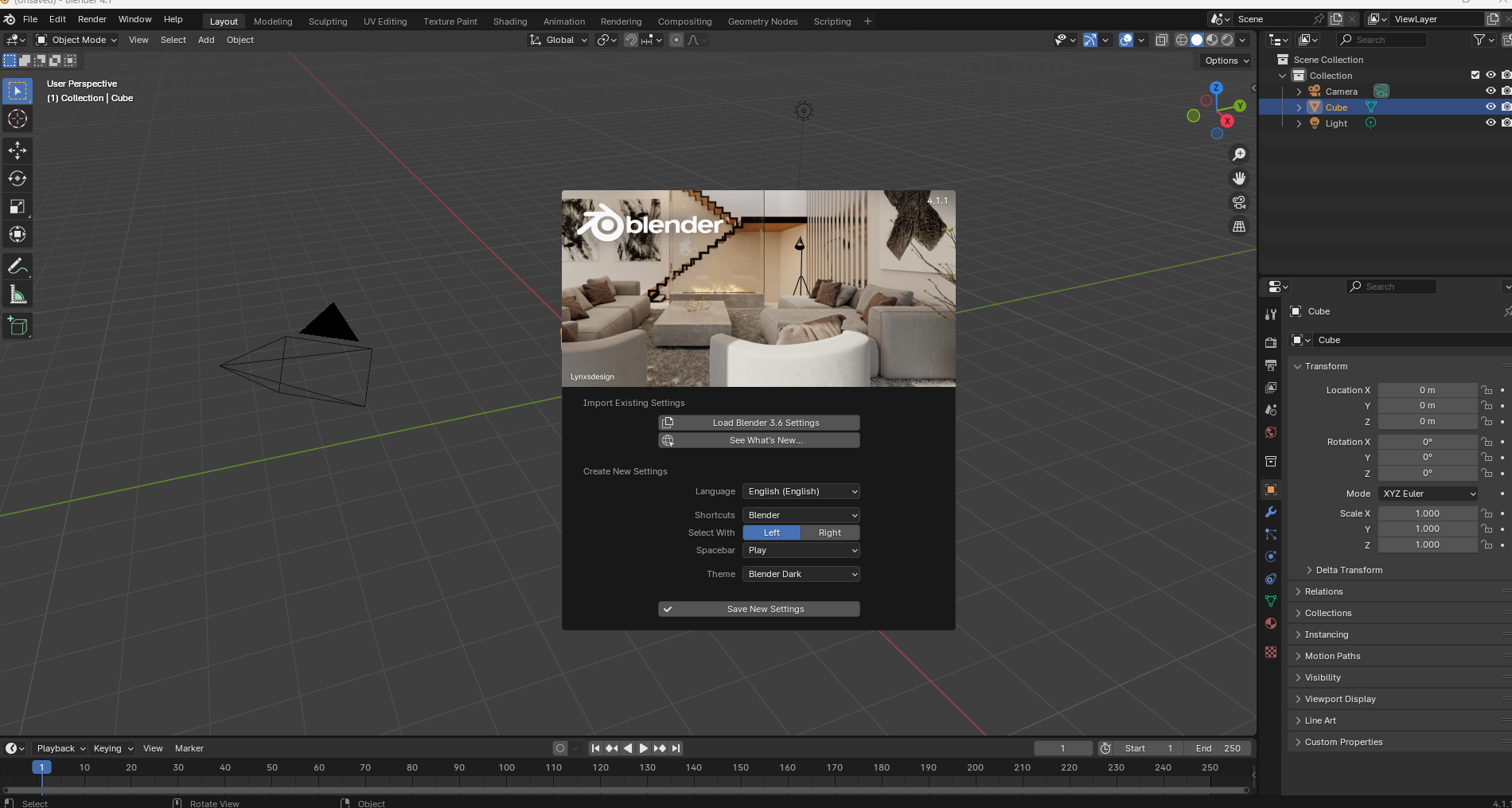Screen dimensions: 1512x808
Task: Open the Spacebar action dropdown
Action: 801,550
